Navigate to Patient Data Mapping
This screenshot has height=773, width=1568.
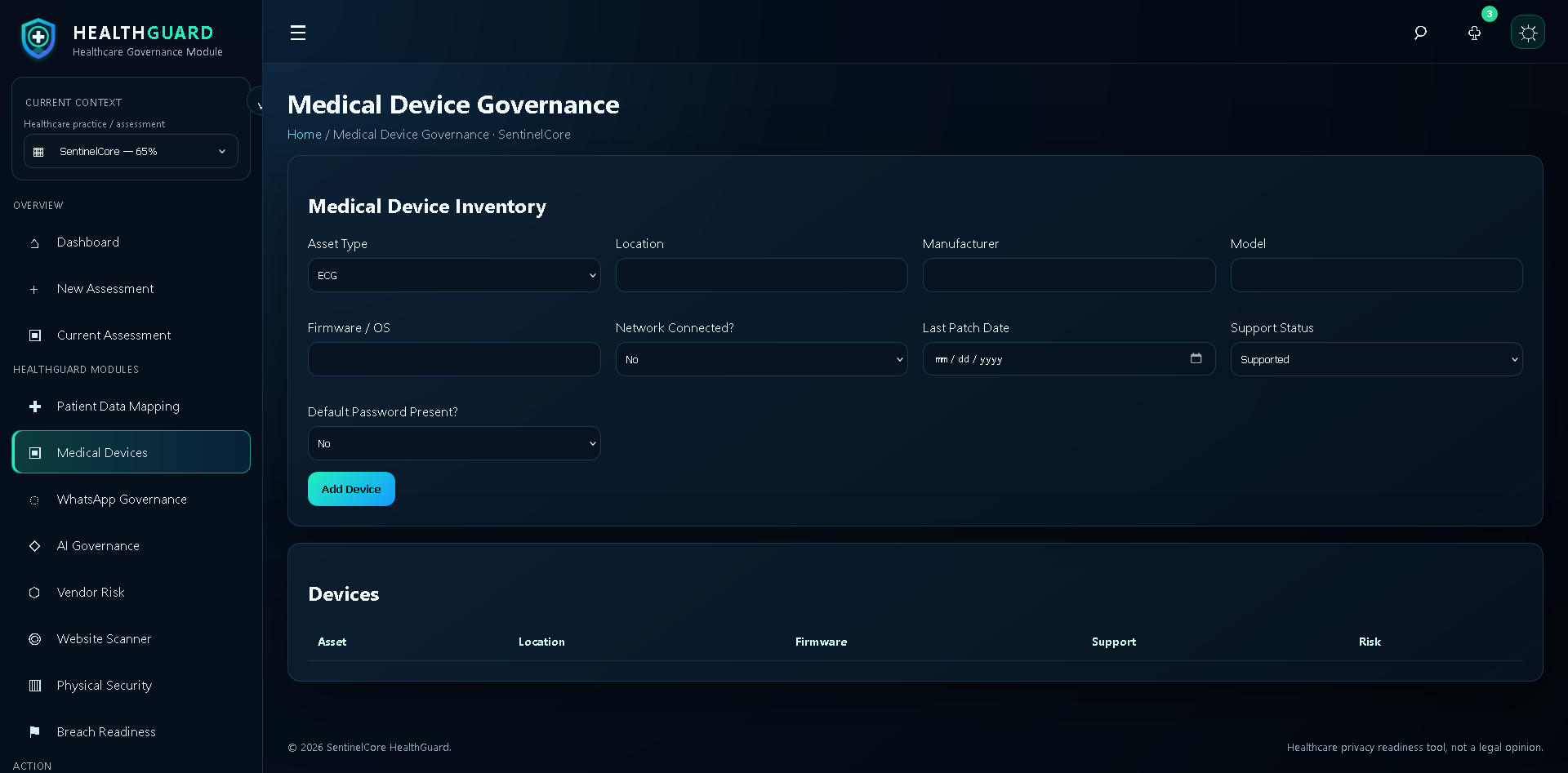click(131, 406)
